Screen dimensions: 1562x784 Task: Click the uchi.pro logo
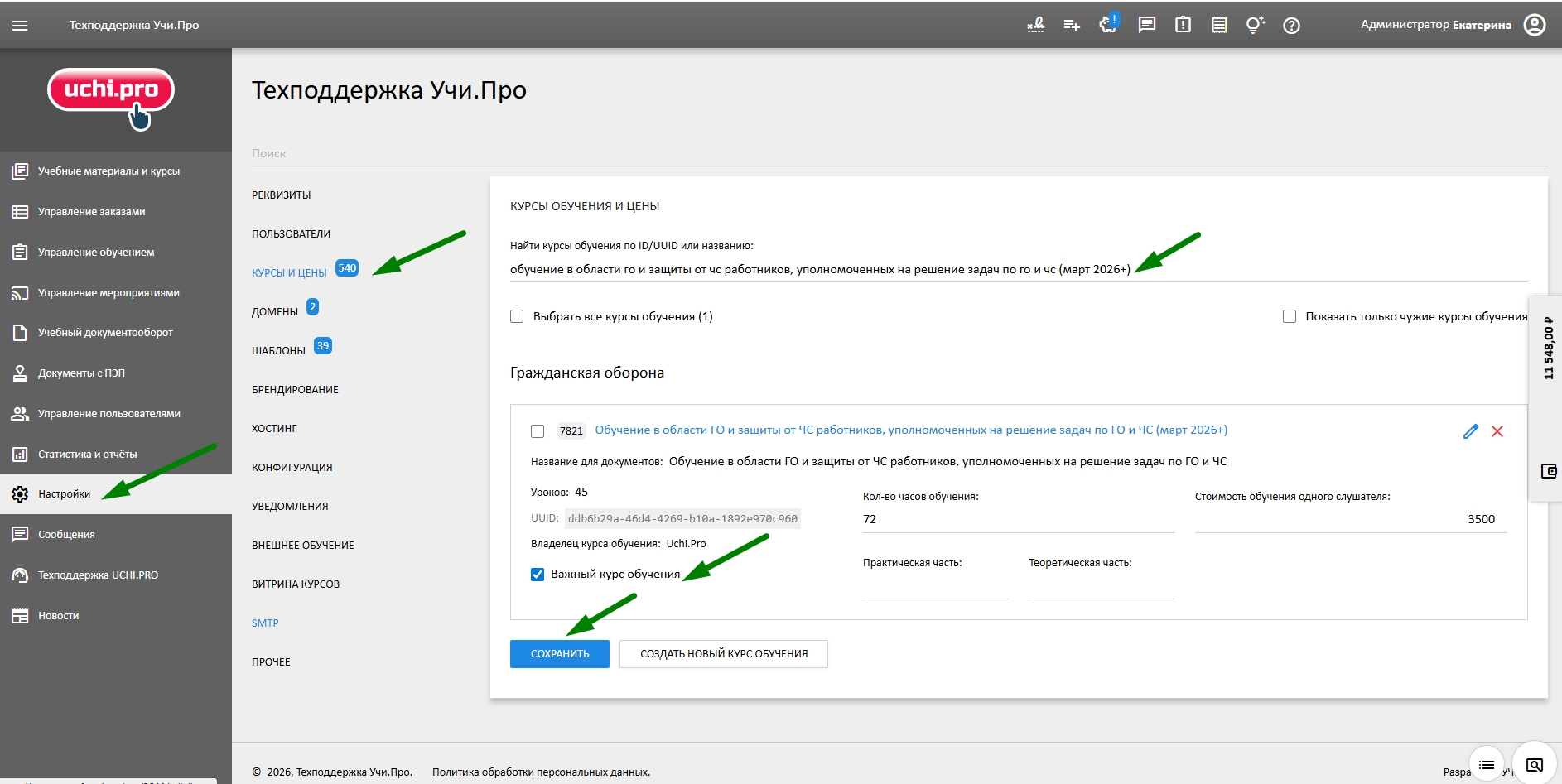[111, 98]
